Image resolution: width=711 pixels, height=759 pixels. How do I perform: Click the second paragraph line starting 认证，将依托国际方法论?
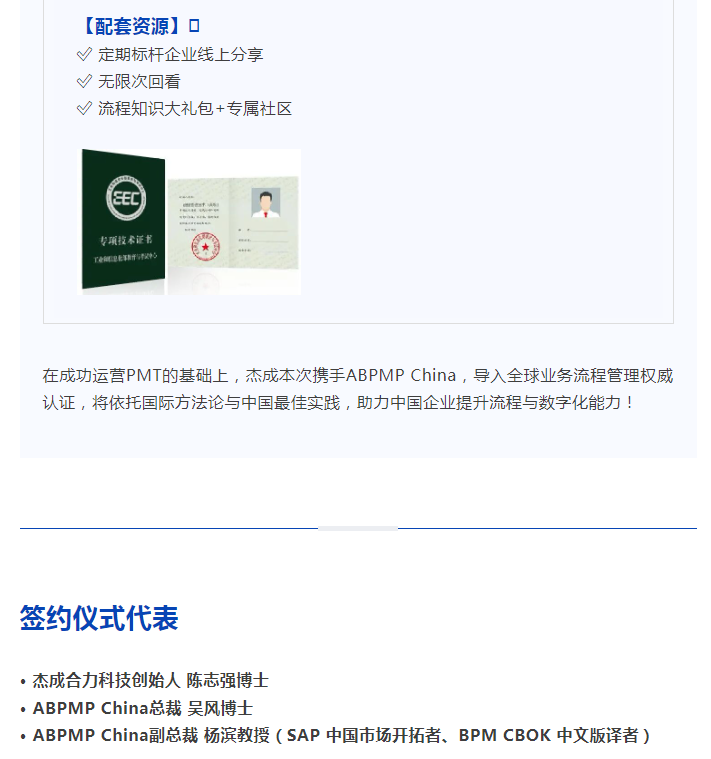point(337,402)
